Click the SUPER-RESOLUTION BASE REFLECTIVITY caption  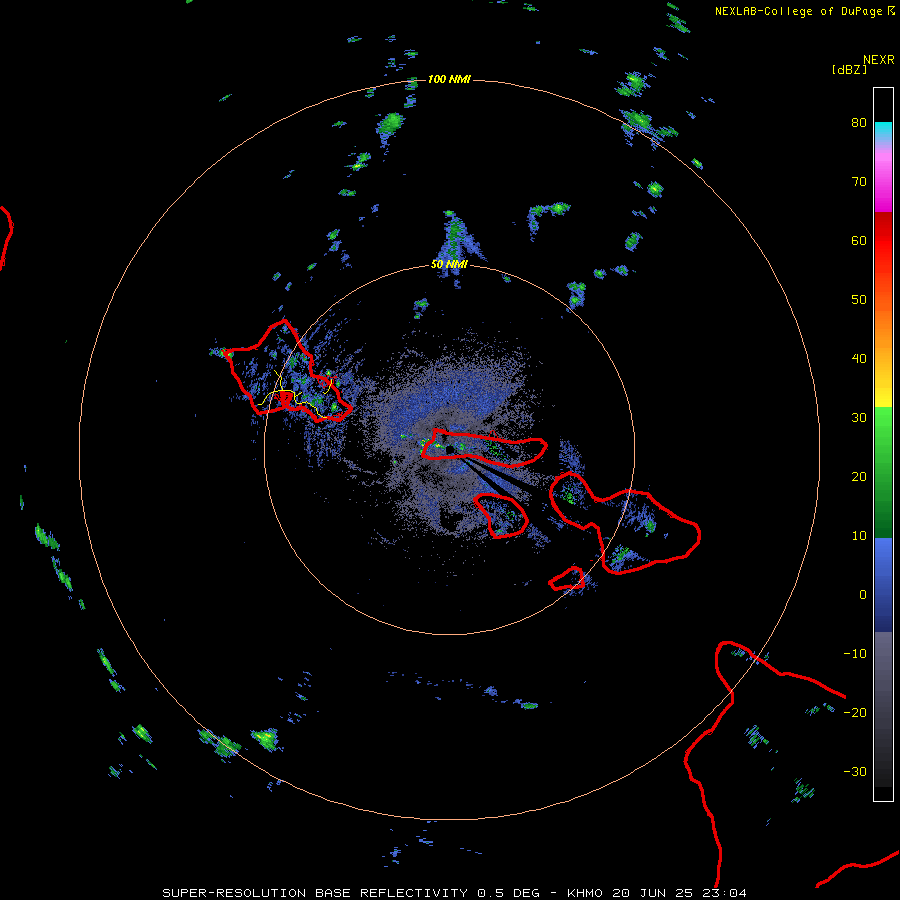pos(314,893)
